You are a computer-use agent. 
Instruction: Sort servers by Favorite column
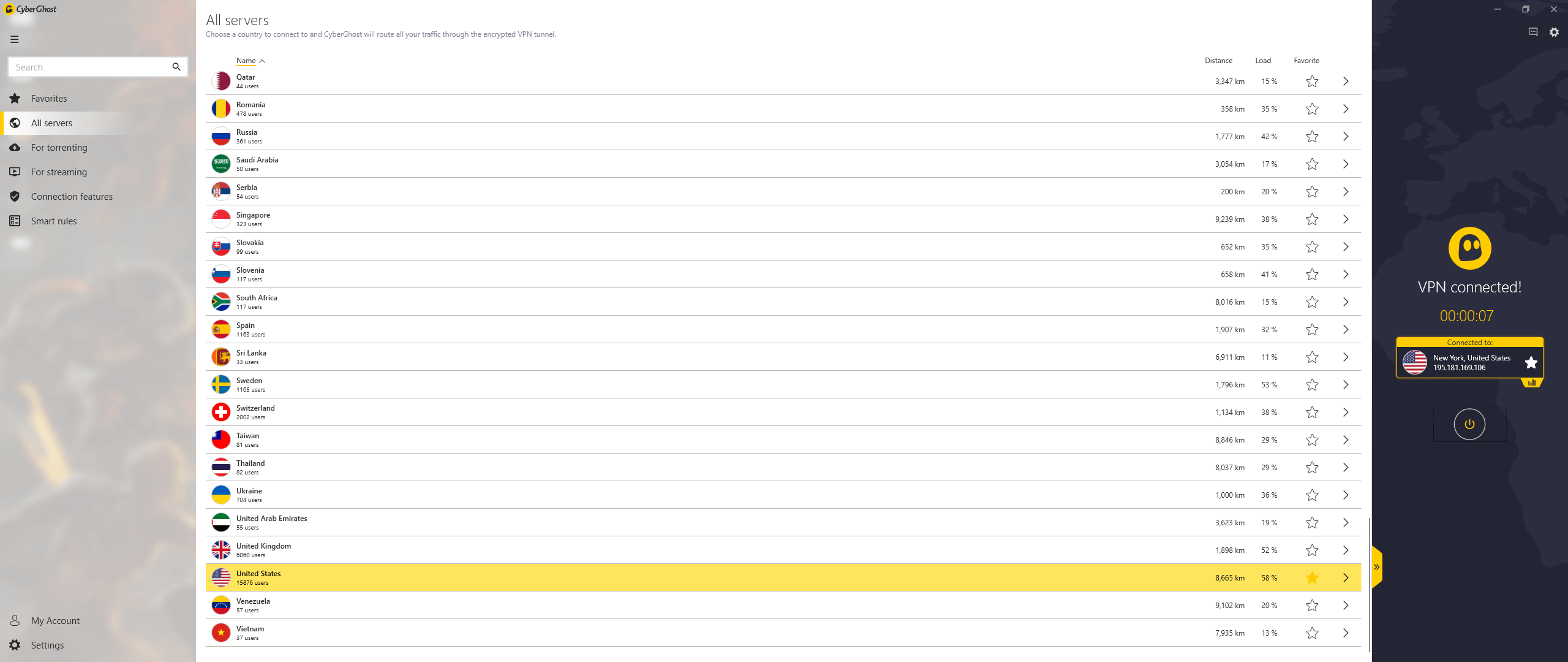click(x=1306, y=61)
